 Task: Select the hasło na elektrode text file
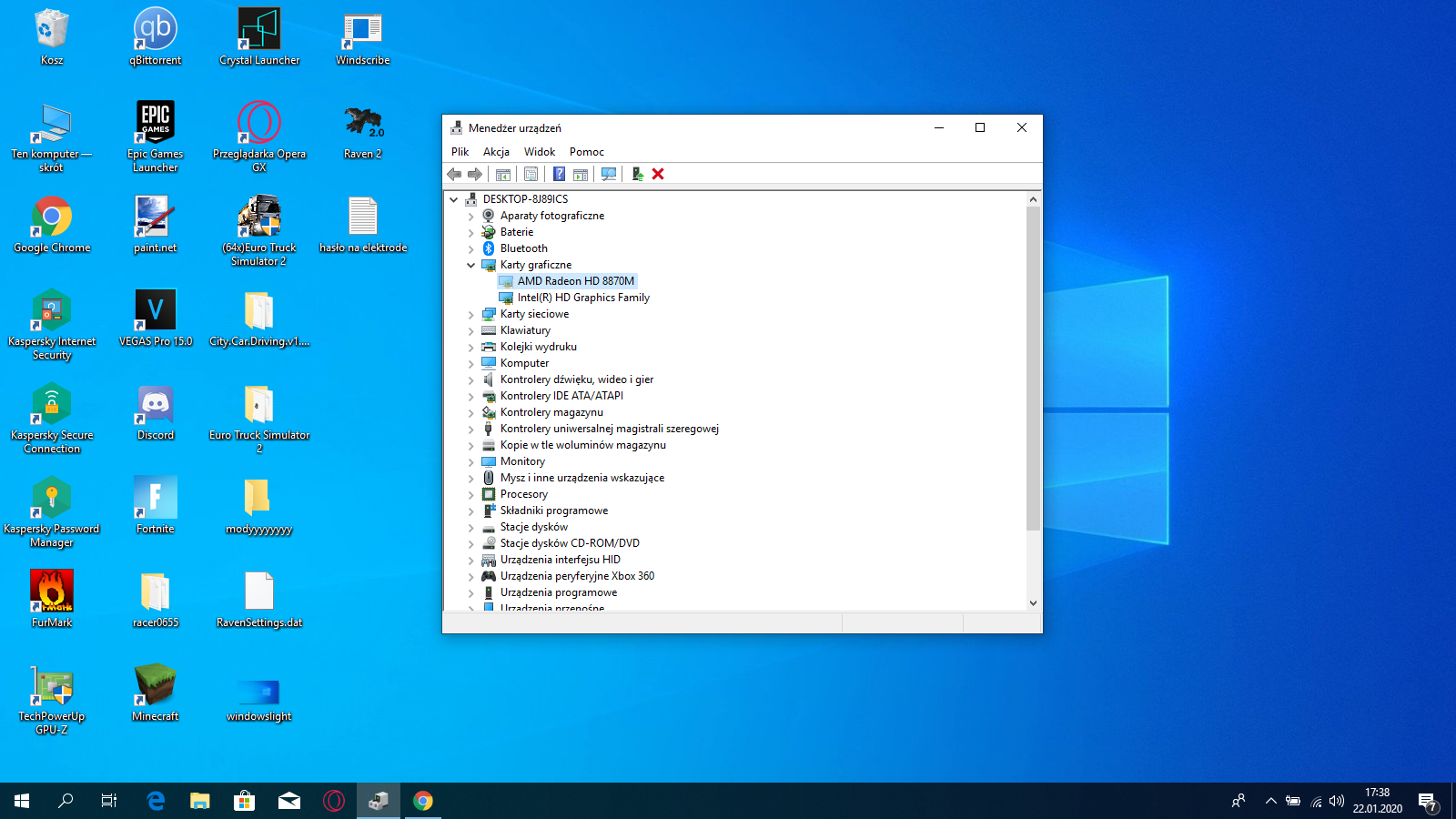pyautogui.click(x=363, y=224)
